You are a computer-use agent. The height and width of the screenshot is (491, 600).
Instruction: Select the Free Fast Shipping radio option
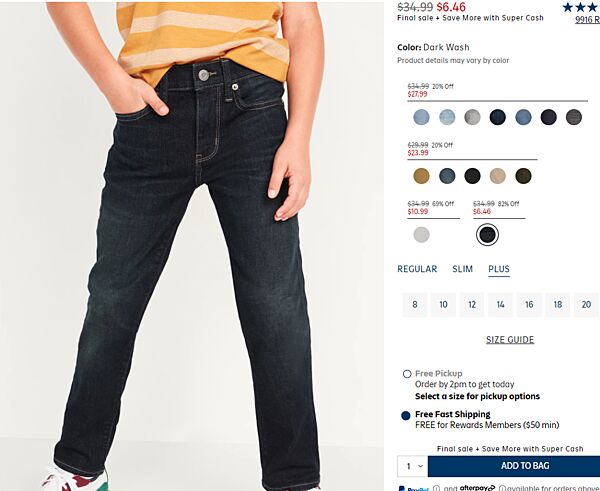406,415
